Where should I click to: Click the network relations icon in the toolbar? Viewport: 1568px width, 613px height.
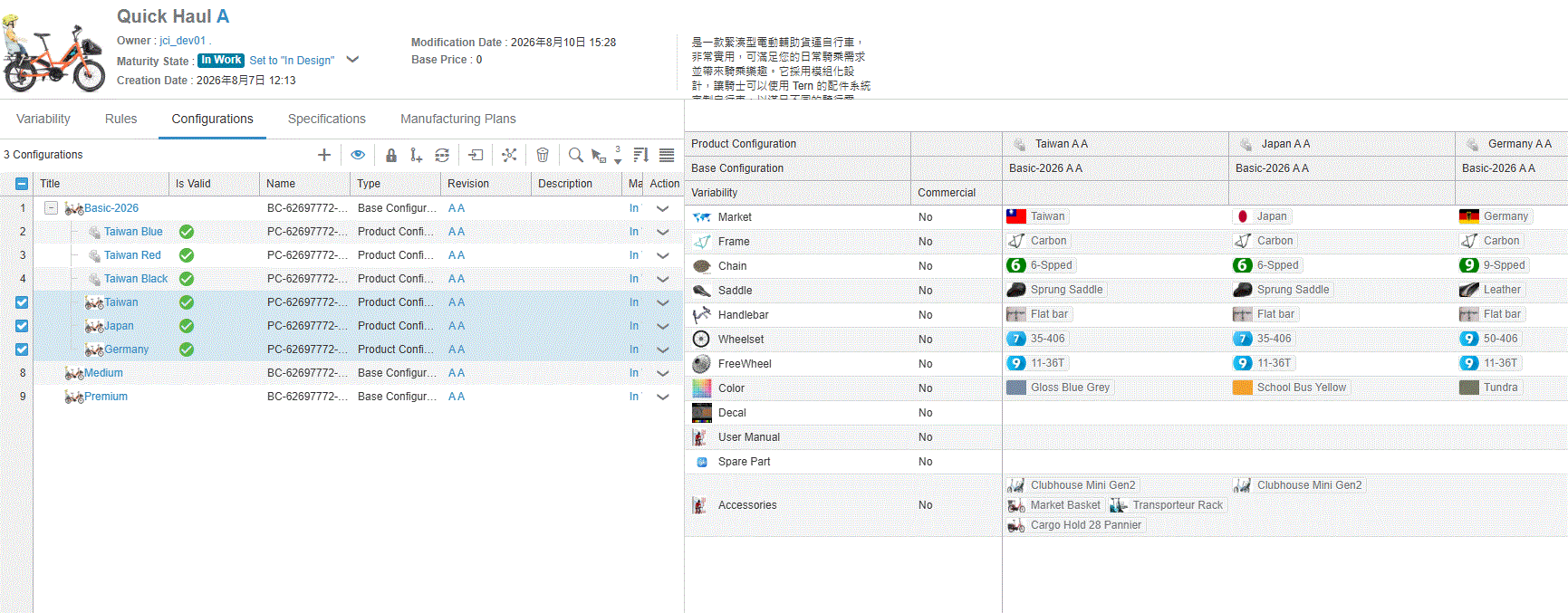pyautogui.click(x=510, y=155)
